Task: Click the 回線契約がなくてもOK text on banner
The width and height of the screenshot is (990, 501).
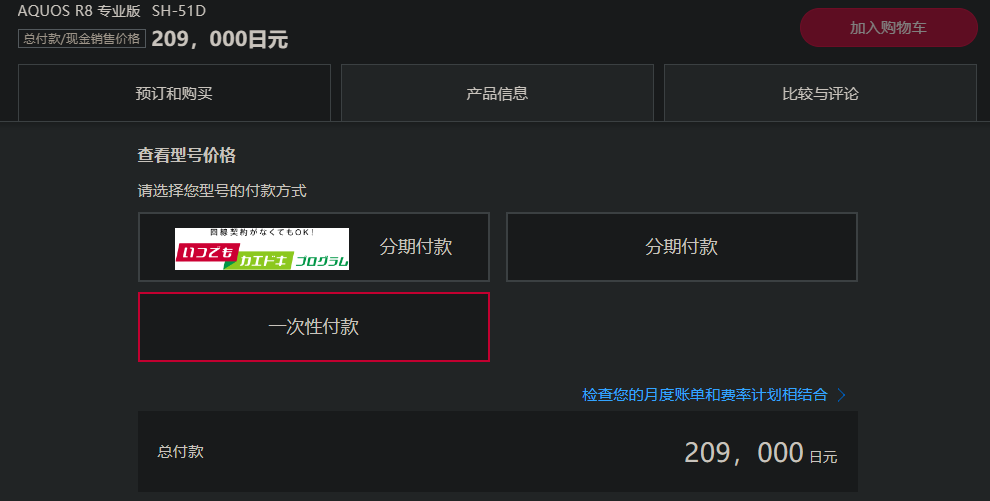Action: point(262,233)
